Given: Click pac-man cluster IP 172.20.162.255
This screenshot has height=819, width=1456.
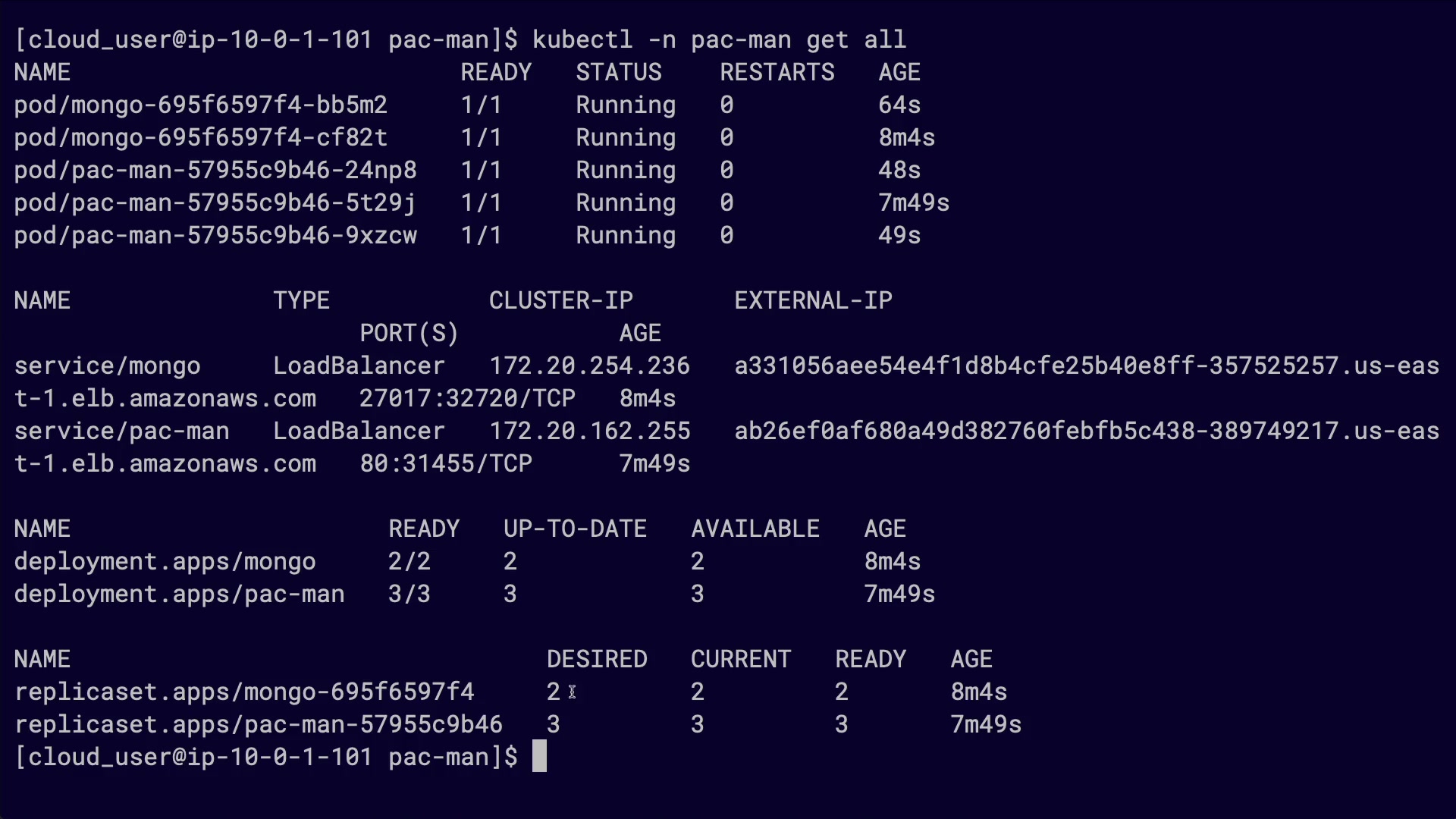Looking at the screenshot, I should [589, 431].
